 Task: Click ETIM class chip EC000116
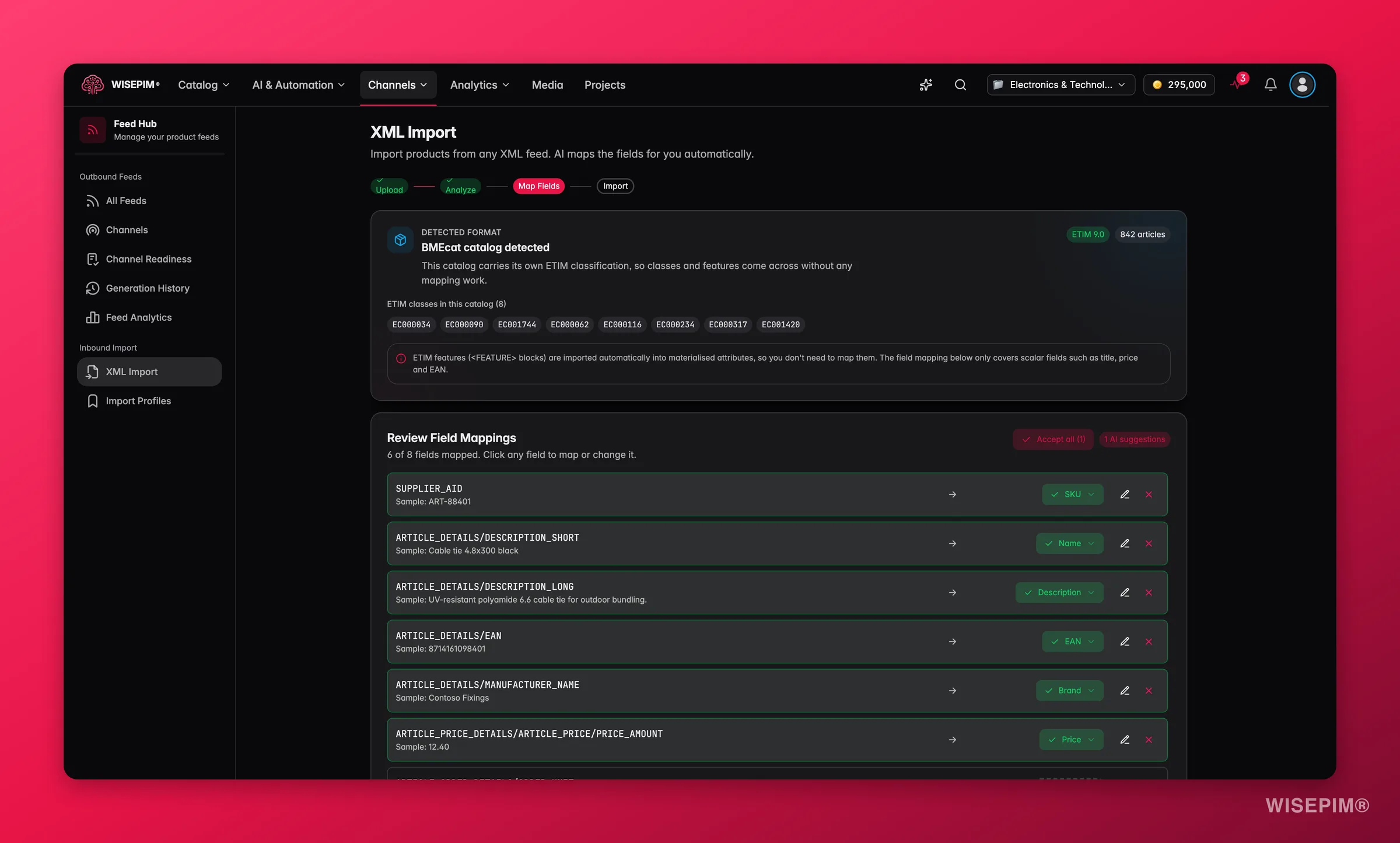622,325
